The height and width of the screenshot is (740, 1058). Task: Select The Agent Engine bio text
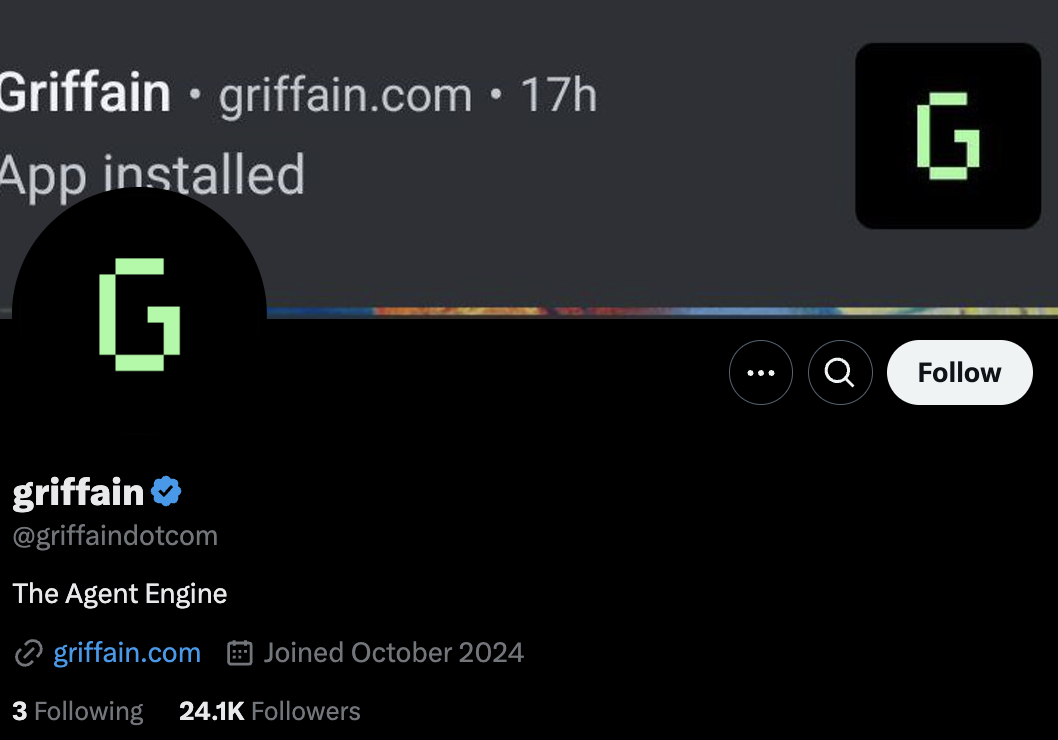(x=120, y=594)
